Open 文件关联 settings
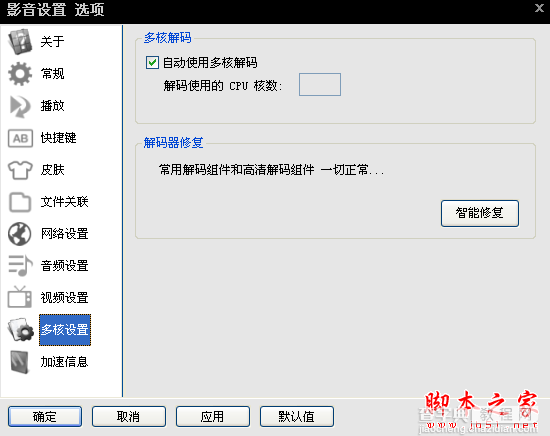 [65, 202]
